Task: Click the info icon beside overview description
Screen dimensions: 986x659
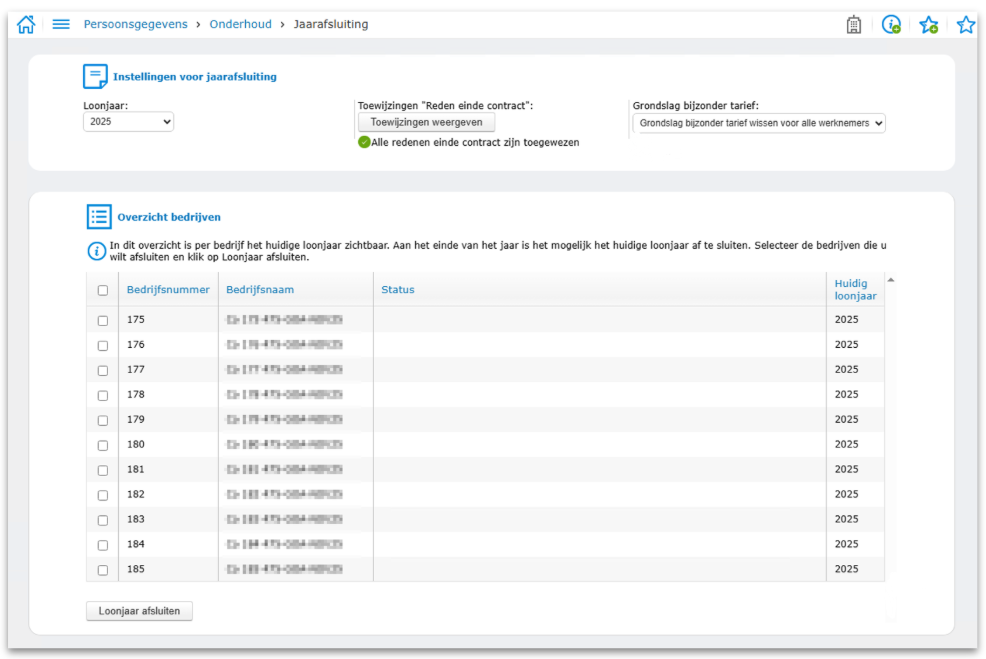Action: [x=96, y=252]
